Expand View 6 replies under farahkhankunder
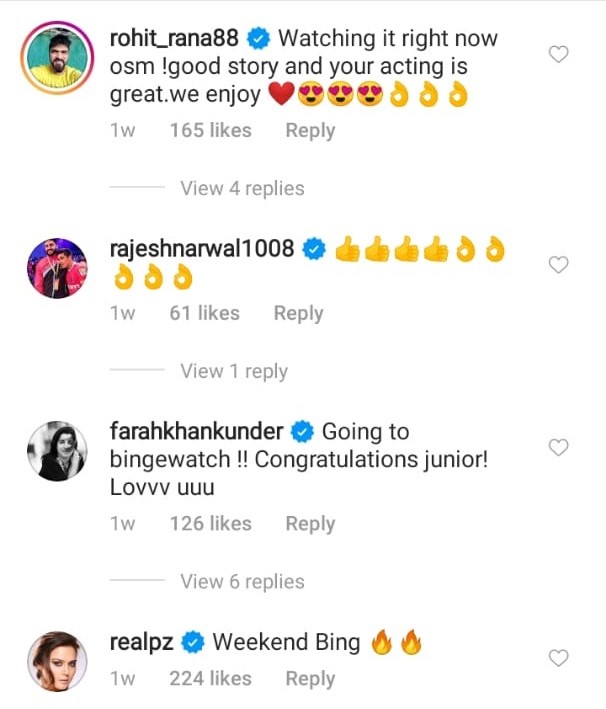 242,581
